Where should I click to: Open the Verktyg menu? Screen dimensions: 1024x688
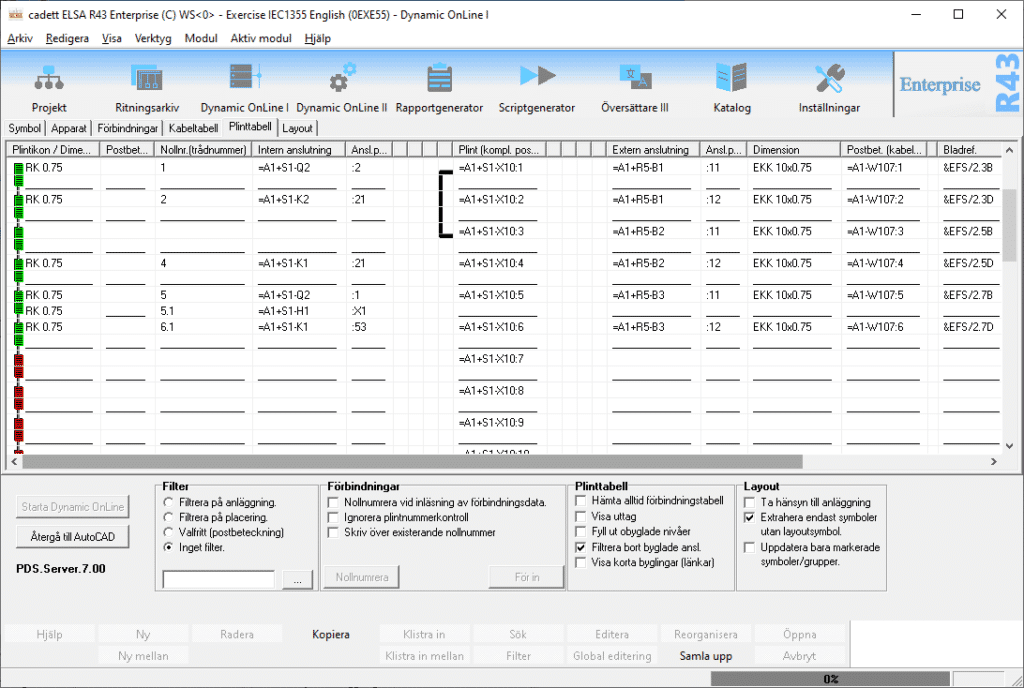click(153, 38)
